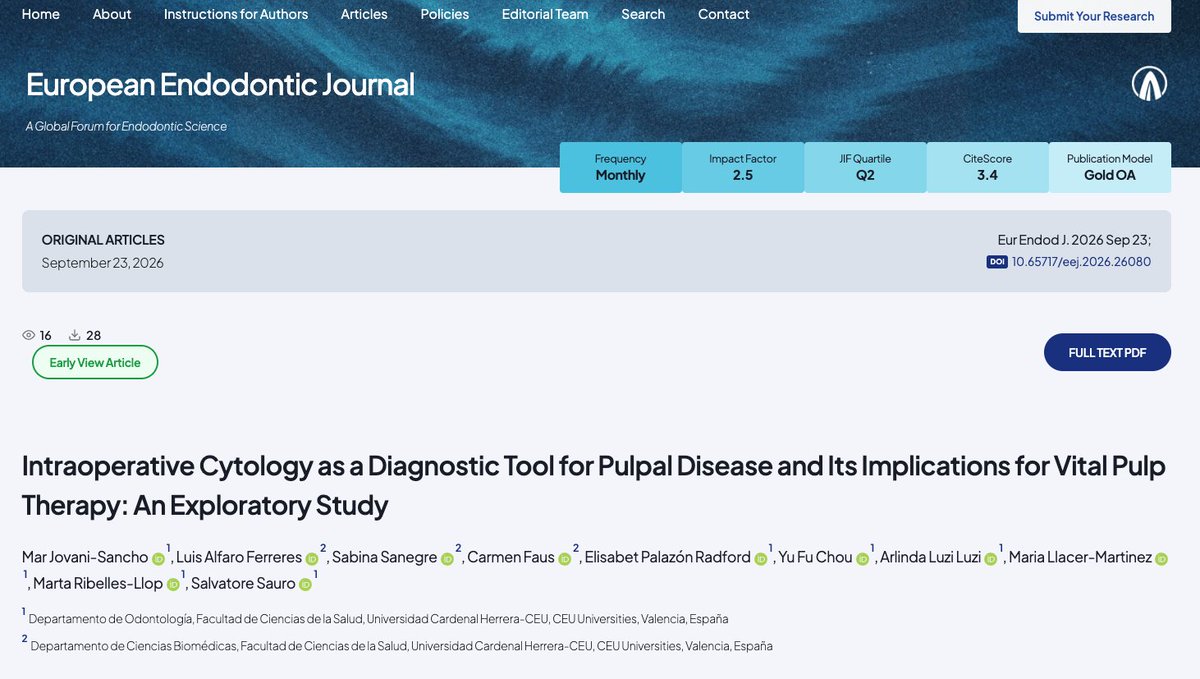Open the FULL TEXT PDF
Screen dimensions: 1200x679
(x=1107, y=352)
